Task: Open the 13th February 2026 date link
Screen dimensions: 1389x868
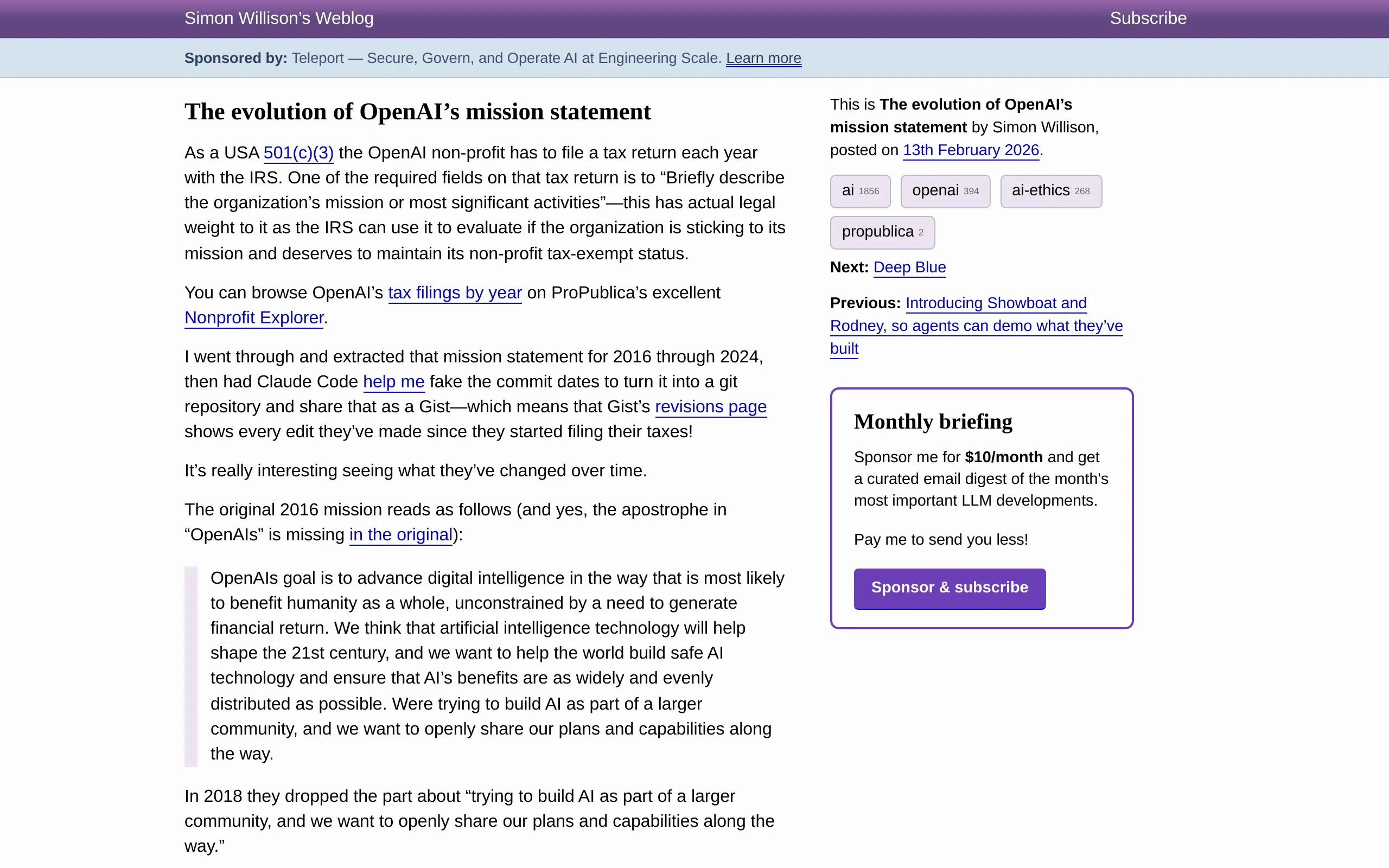Action: click(971, 150)
